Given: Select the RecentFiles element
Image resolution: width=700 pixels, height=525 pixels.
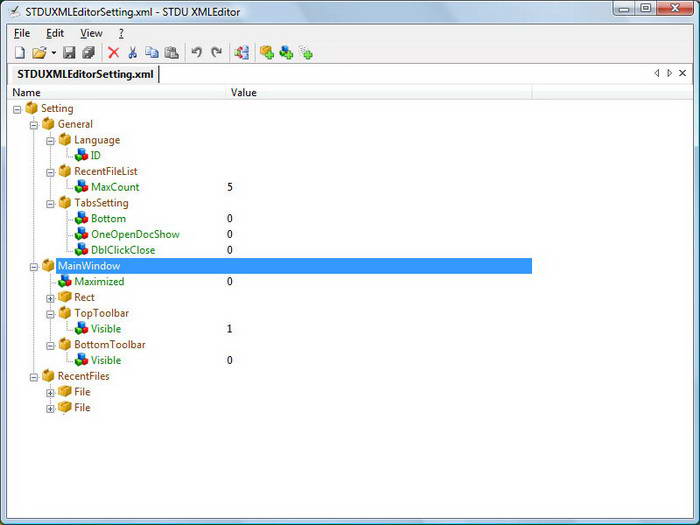Looking at the screenshot, I should coord(83,376).
